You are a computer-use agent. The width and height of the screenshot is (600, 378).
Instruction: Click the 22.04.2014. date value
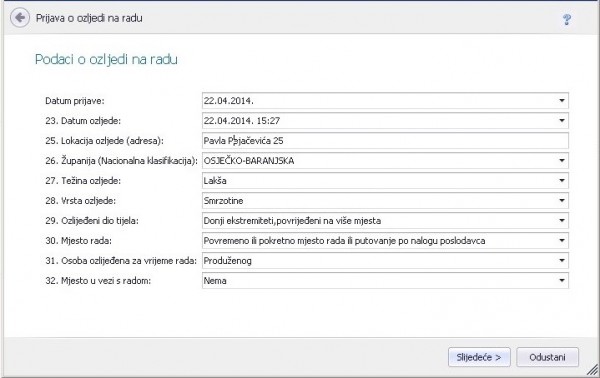[228, 101]
